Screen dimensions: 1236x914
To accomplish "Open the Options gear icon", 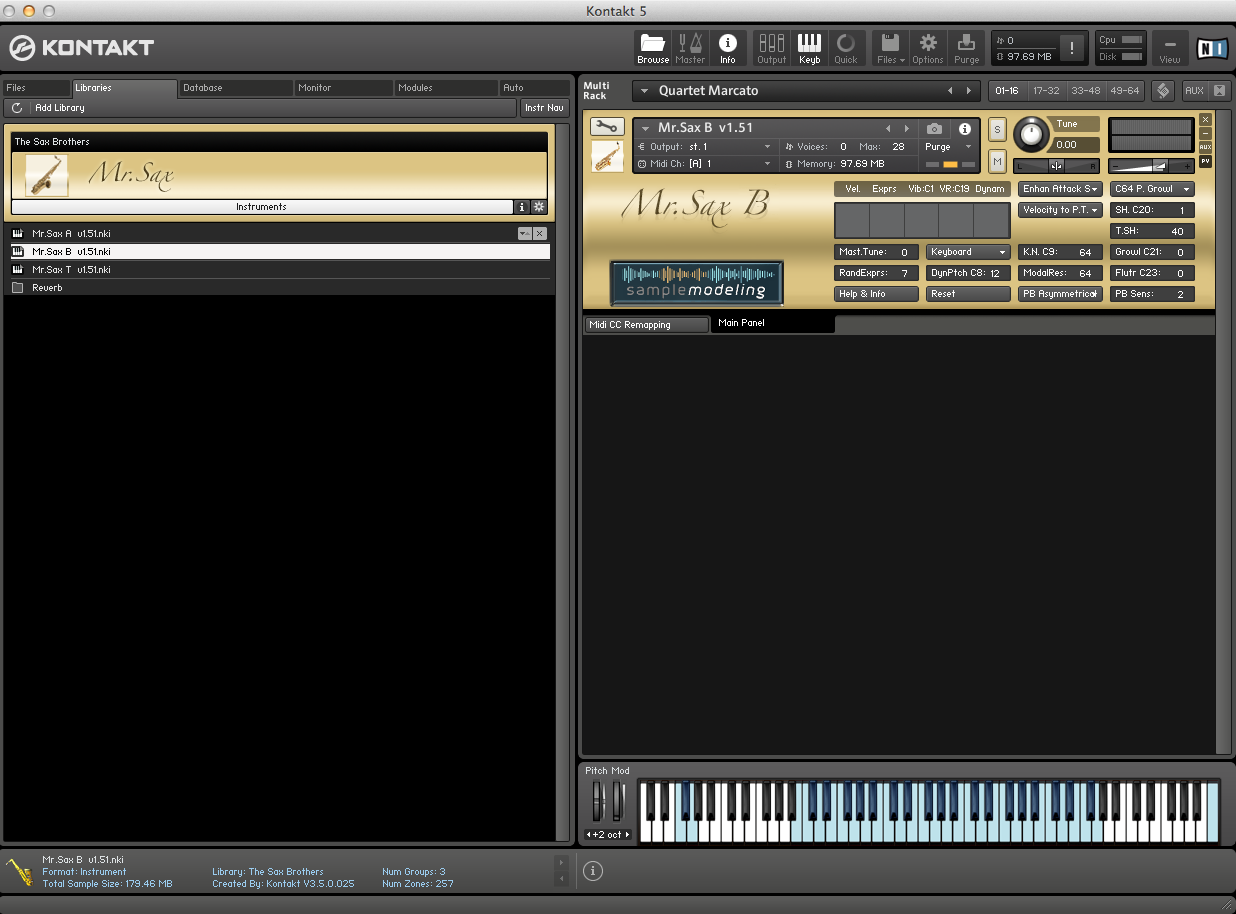I will pyautogui.click(x=928, y=47).
